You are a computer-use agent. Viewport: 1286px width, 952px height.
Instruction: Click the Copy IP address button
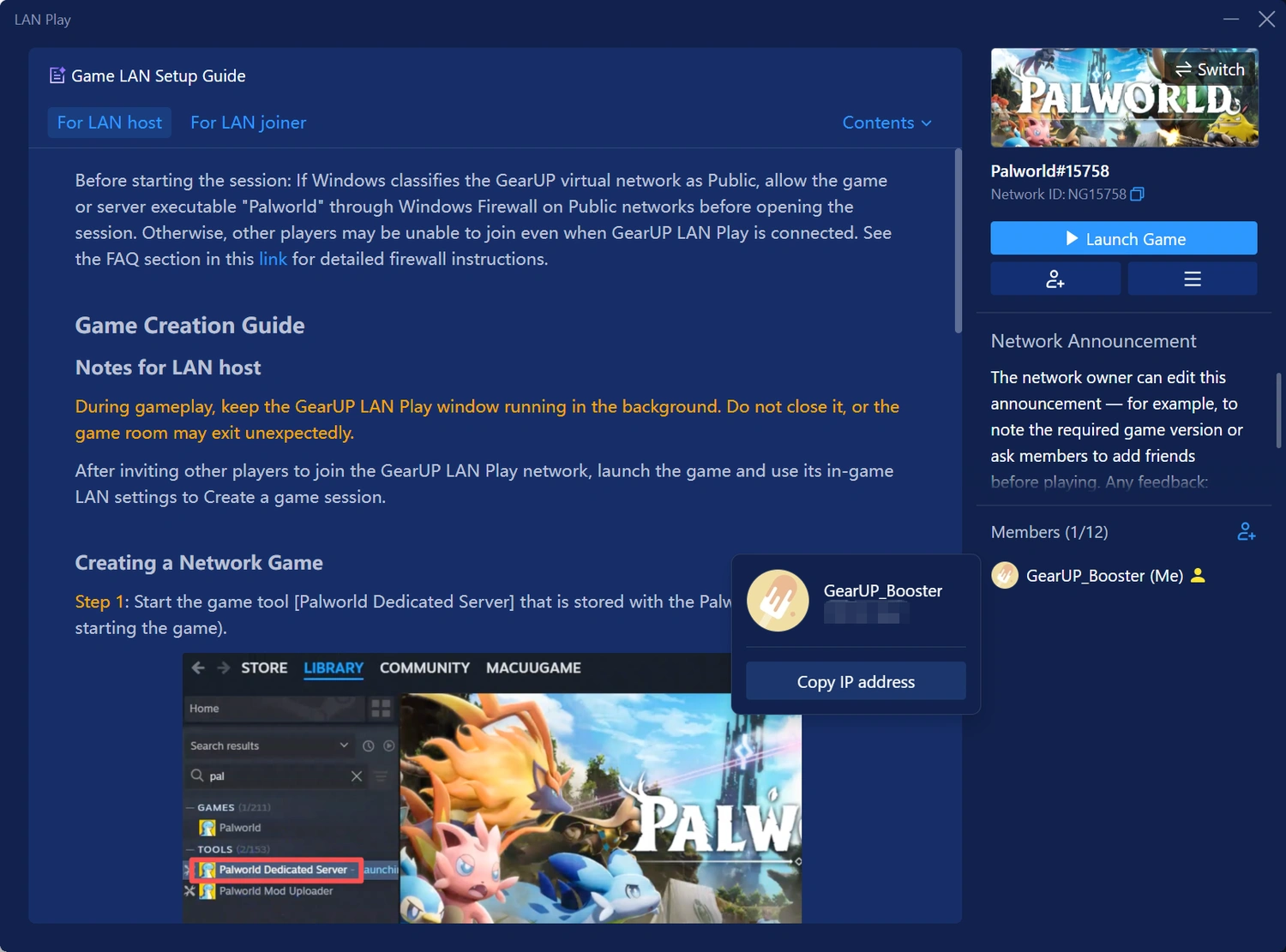[x=856, y=681]
